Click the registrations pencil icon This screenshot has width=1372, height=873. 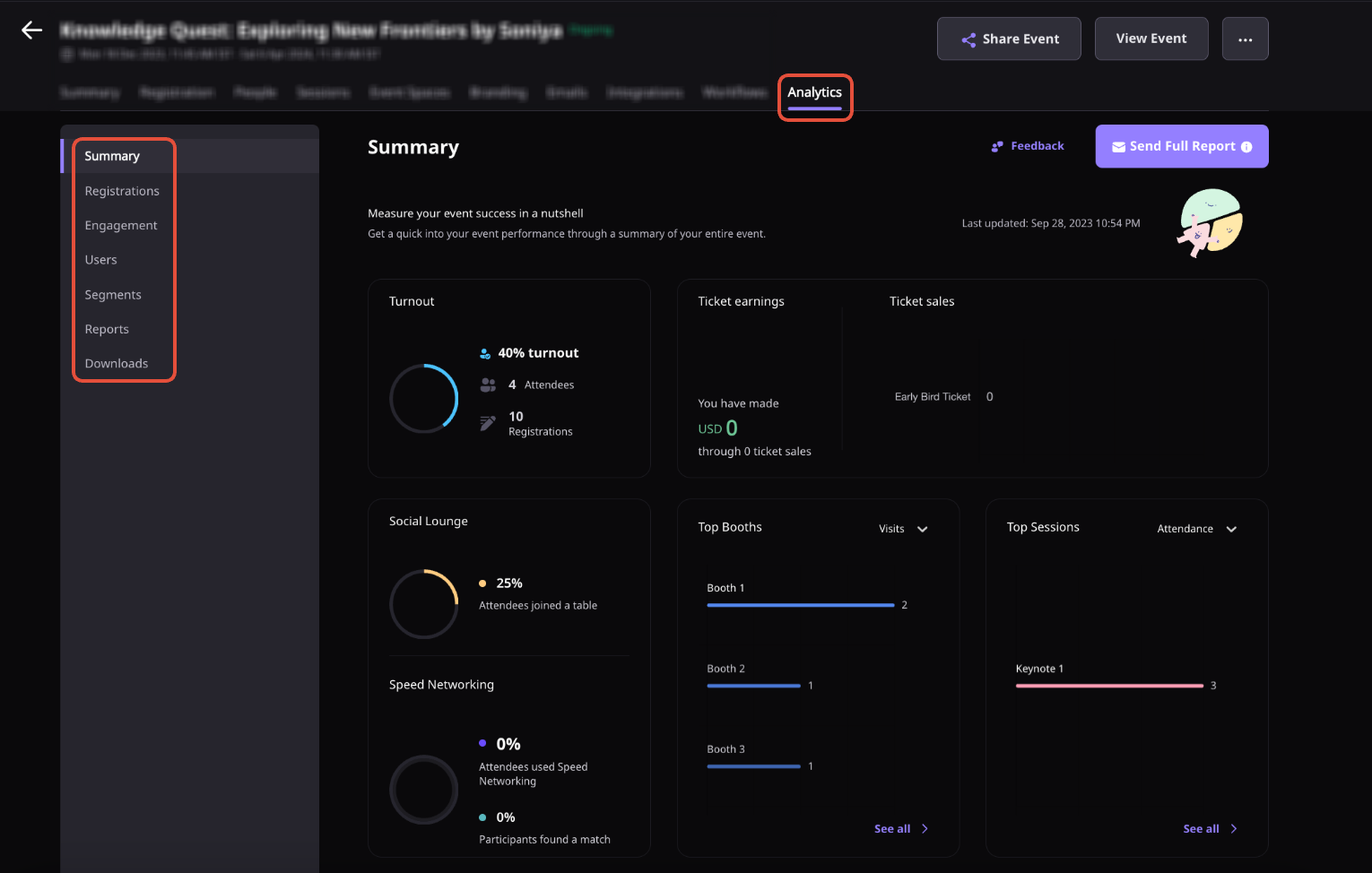point(488,423)
